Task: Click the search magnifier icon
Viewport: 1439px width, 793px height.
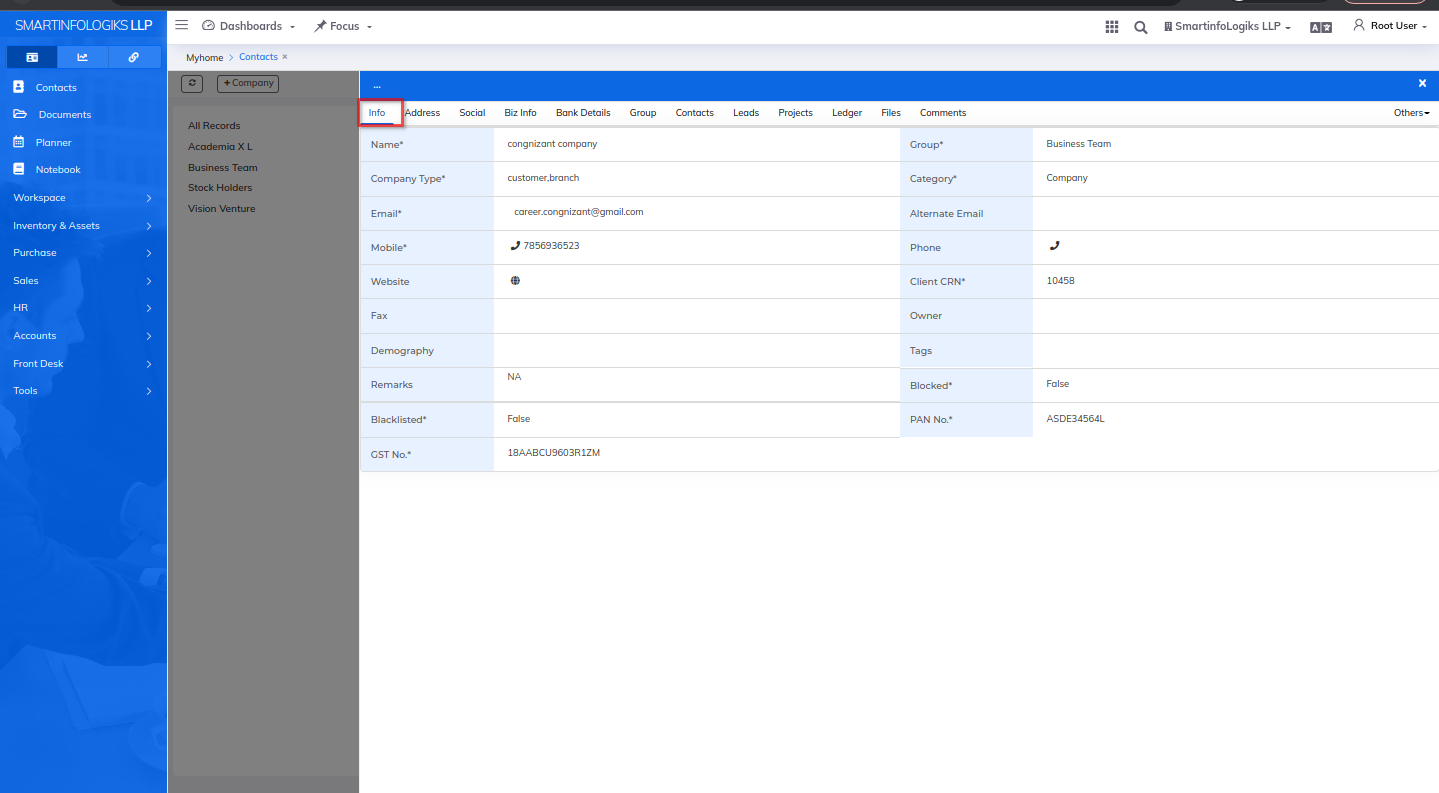Action: pos(1140,27)
